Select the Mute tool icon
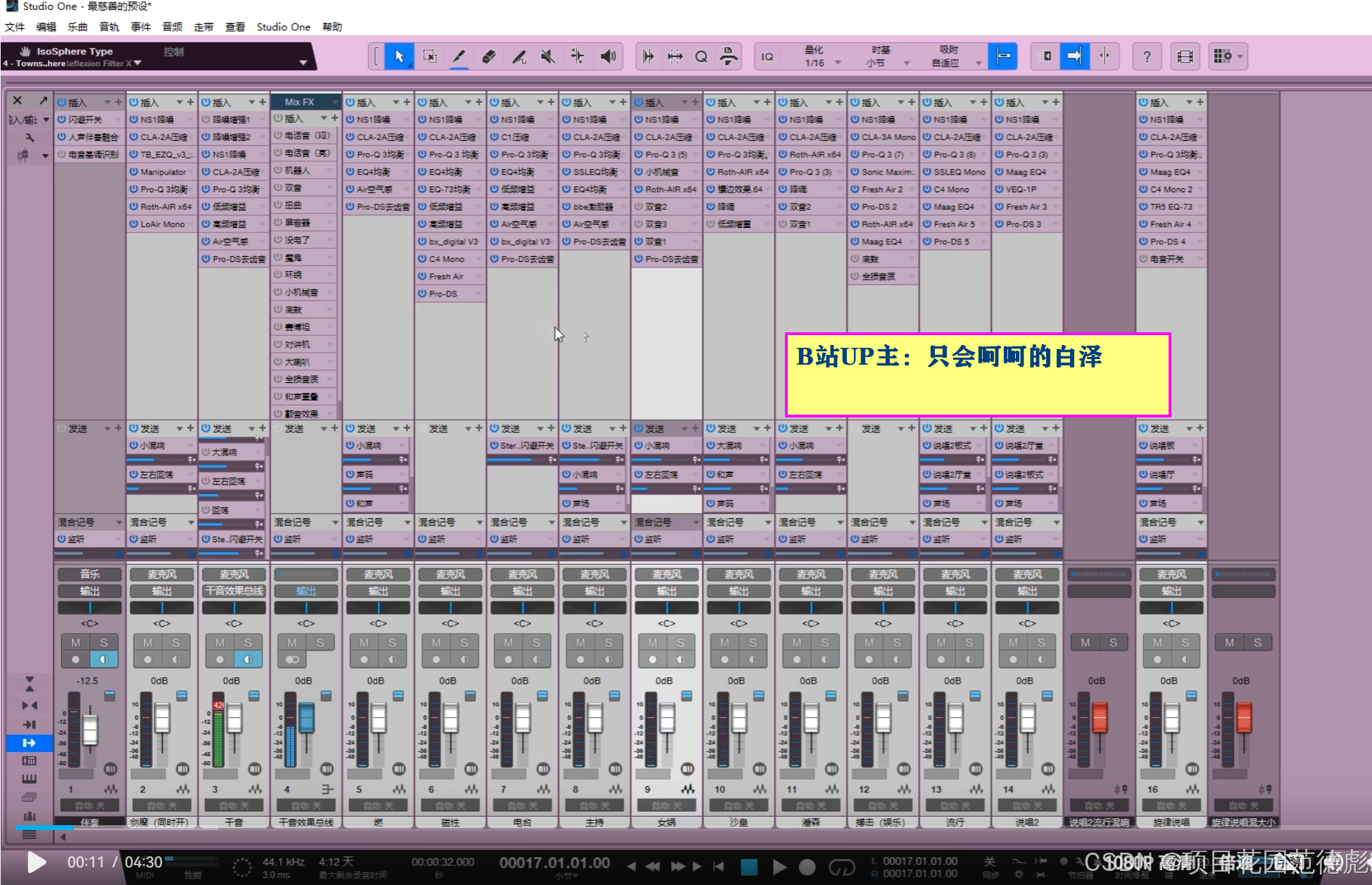This screenshot has width=1372, height=885. [x=548, y=56]
